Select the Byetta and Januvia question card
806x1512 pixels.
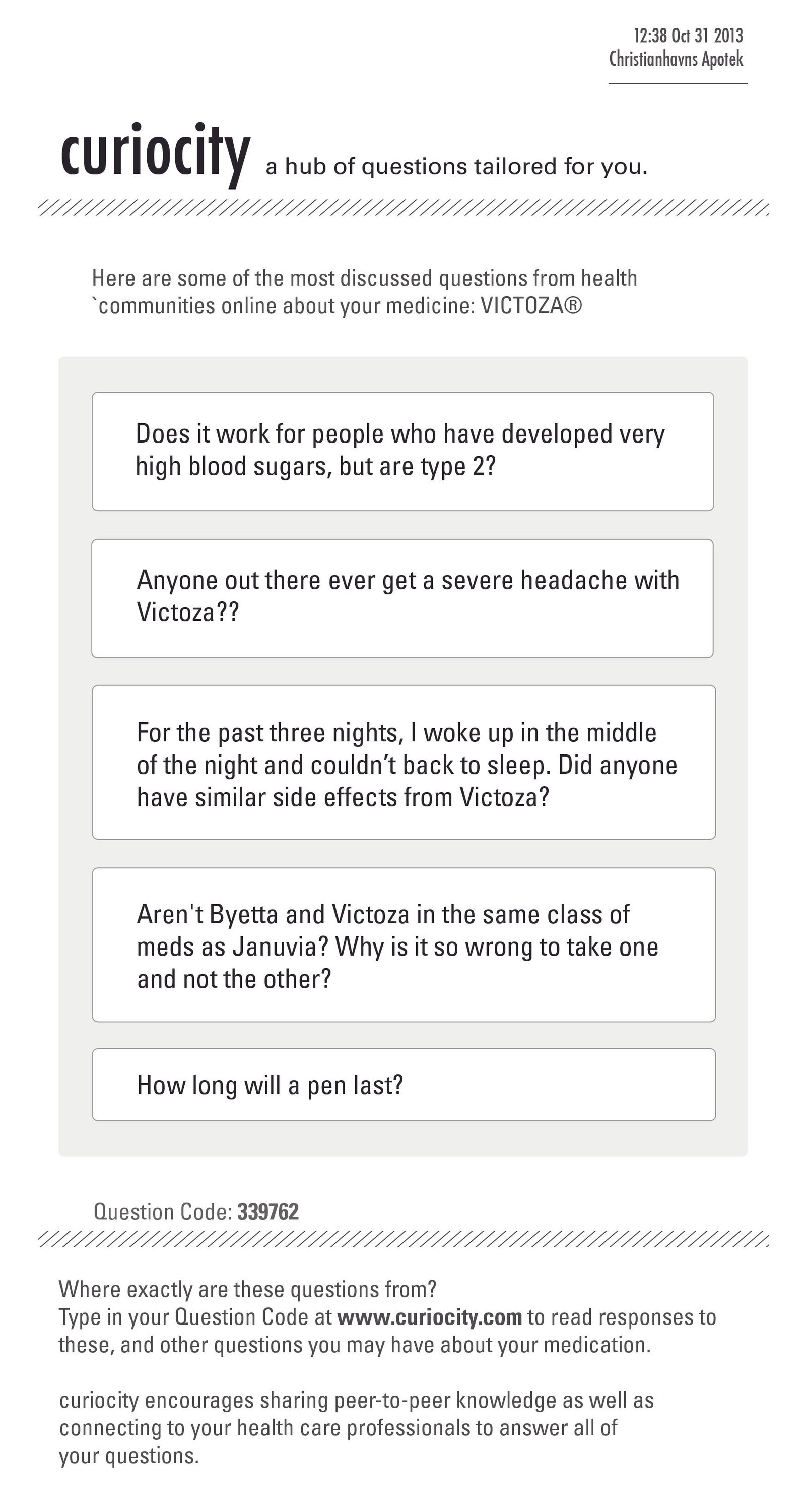(x=404, y=944)
